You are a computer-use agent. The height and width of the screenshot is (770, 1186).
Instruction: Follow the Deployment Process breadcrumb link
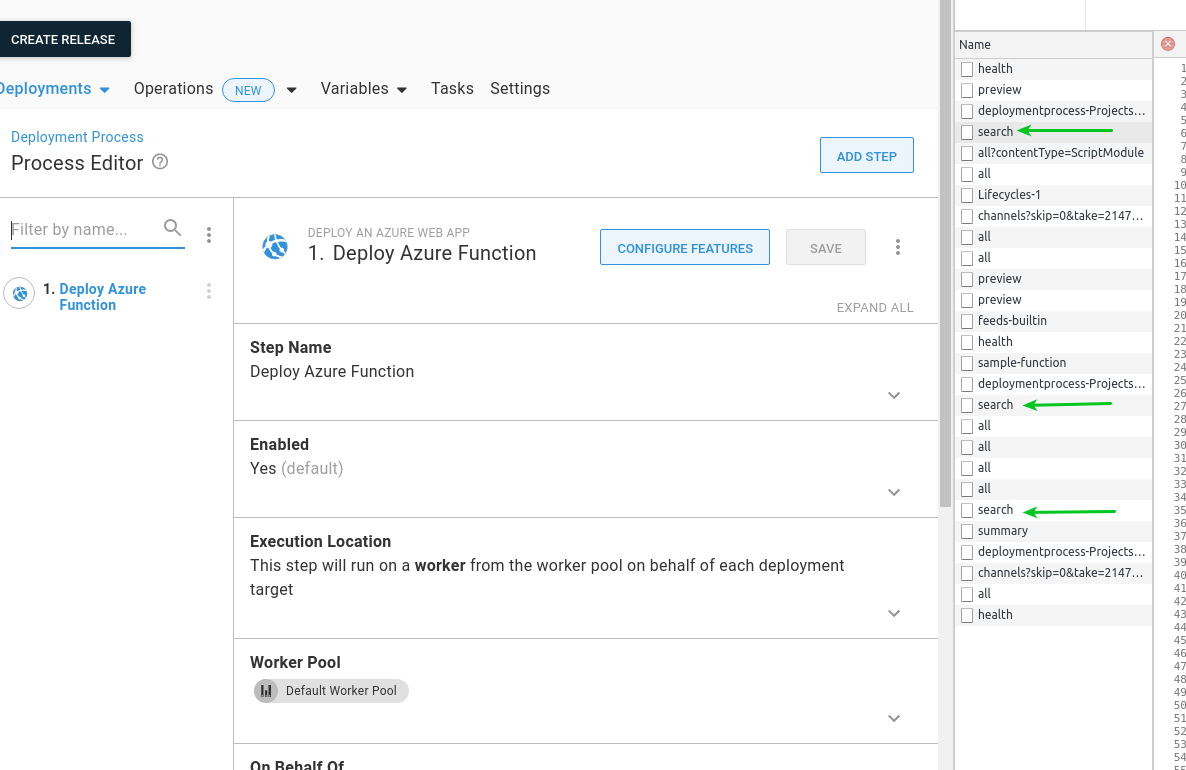(77, 137)
